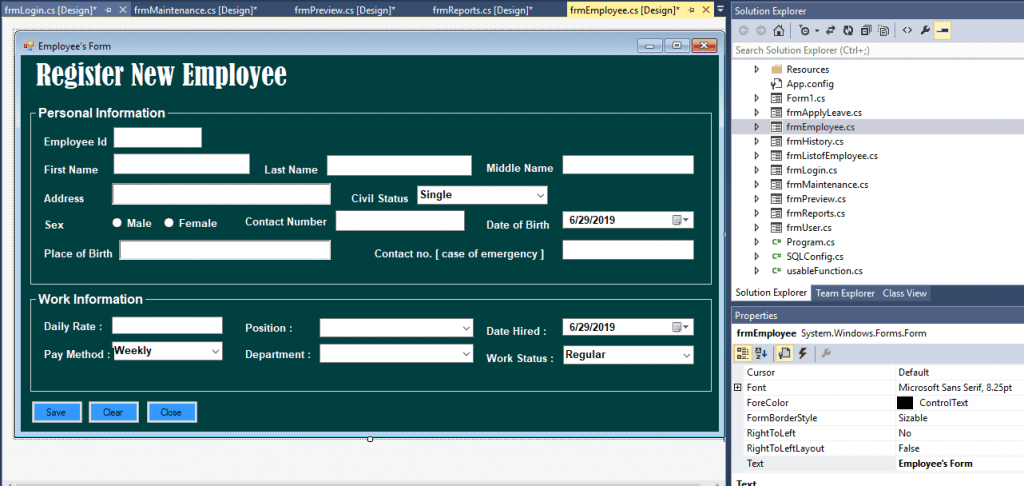
Task: Toggle Show All Files icon
Action: click(884, 31)
